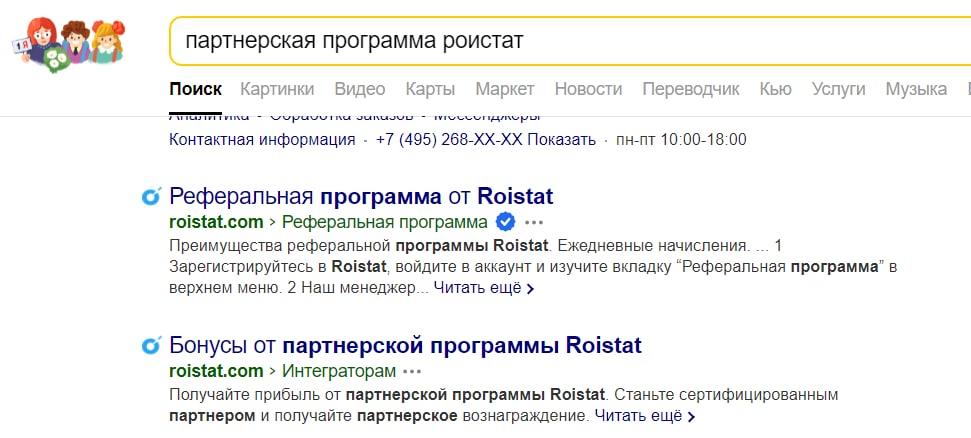
Task: Click the snippet text starting Преимущества реферальной программы
Action: 533,267
